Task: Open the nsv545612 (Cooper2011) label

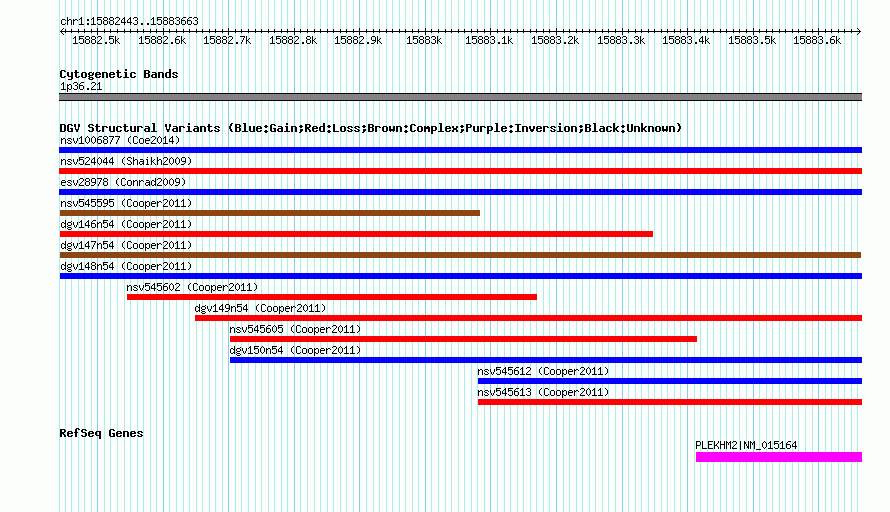Action: pos(543,371)
